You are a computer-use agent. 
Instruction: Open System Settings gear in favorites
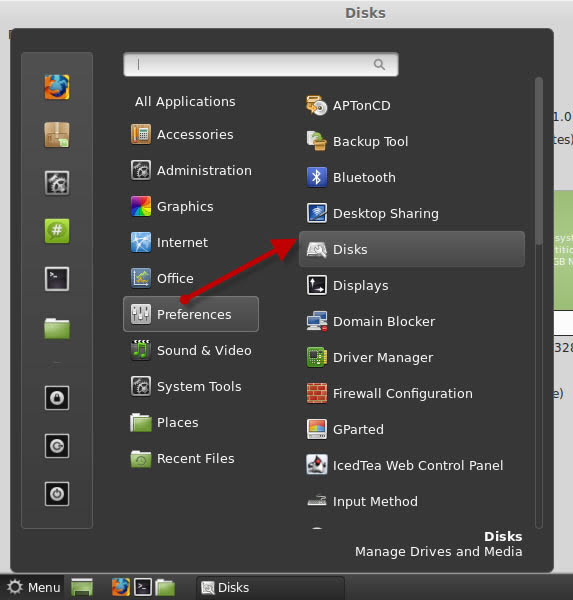57,183
